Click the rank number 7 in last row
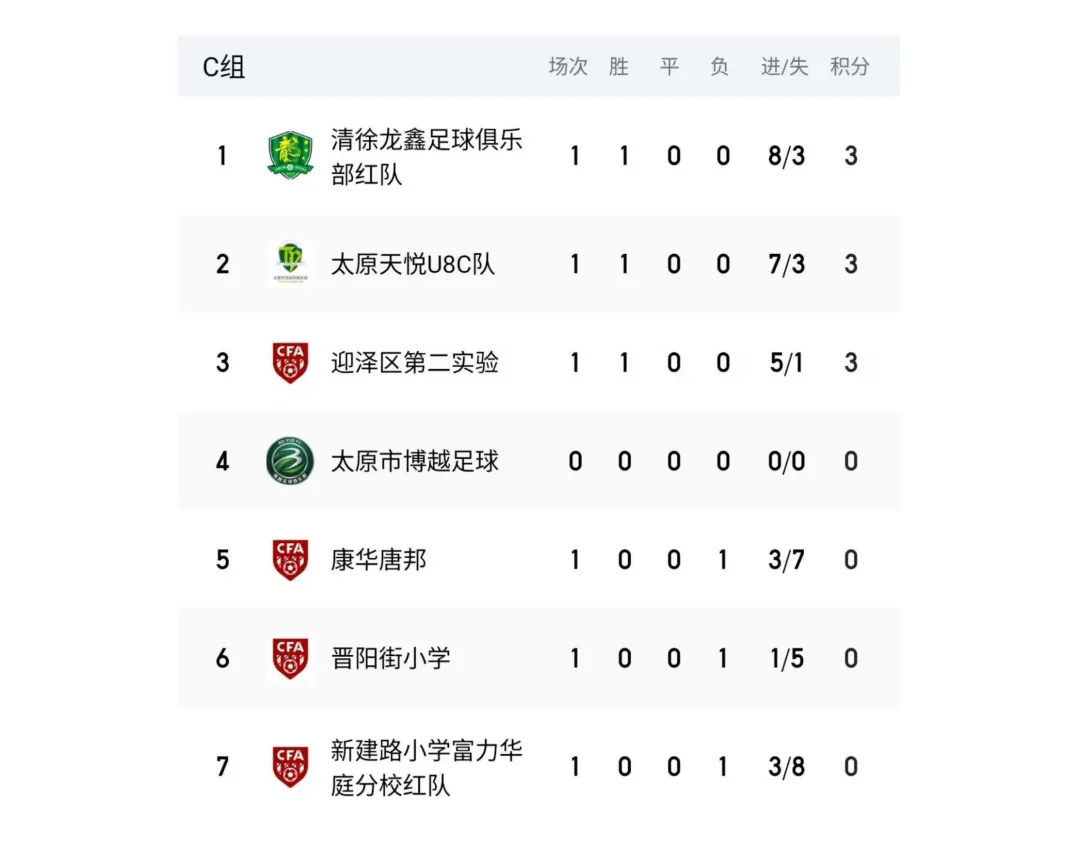Screen dimensions: 1080x860 click(222, 766)
